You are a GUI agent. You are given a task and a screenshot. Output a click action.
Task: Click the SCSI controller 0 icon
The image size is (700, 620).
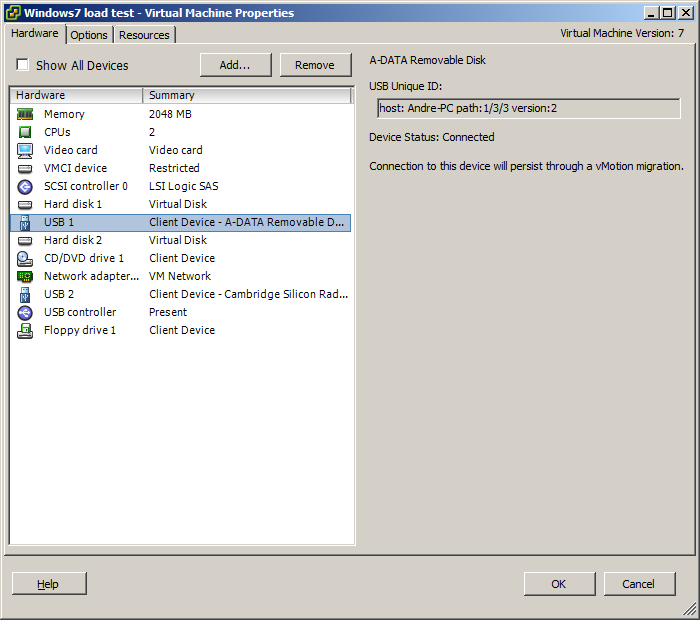(x=25, y=187)
